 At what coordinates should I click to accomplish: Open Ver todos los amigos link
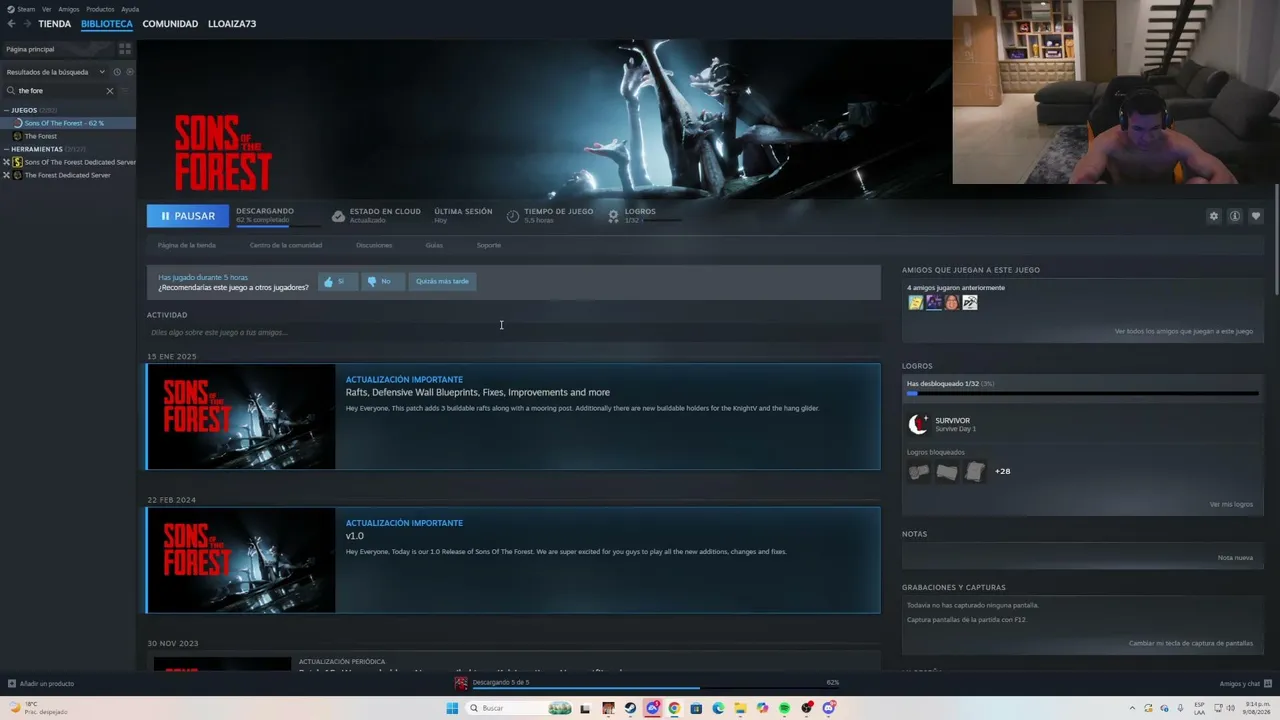tap(1184, 331)
